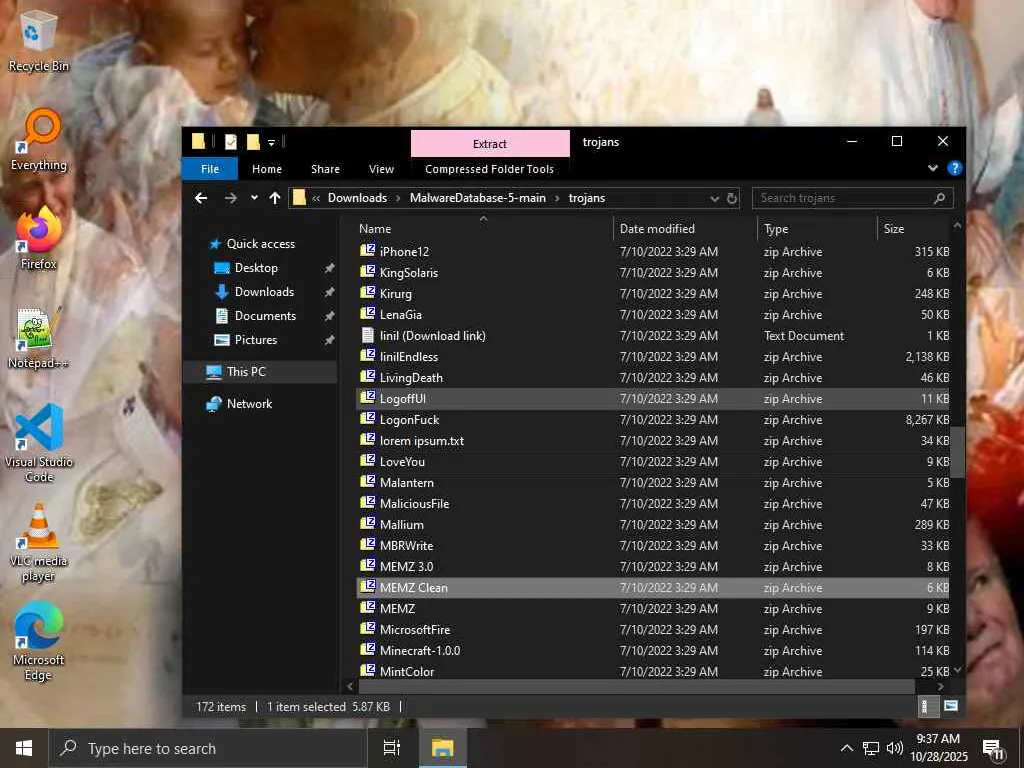The image size is (1024, 768).
Task: Sort files by Date modified column
Action: tap(657, 229)
